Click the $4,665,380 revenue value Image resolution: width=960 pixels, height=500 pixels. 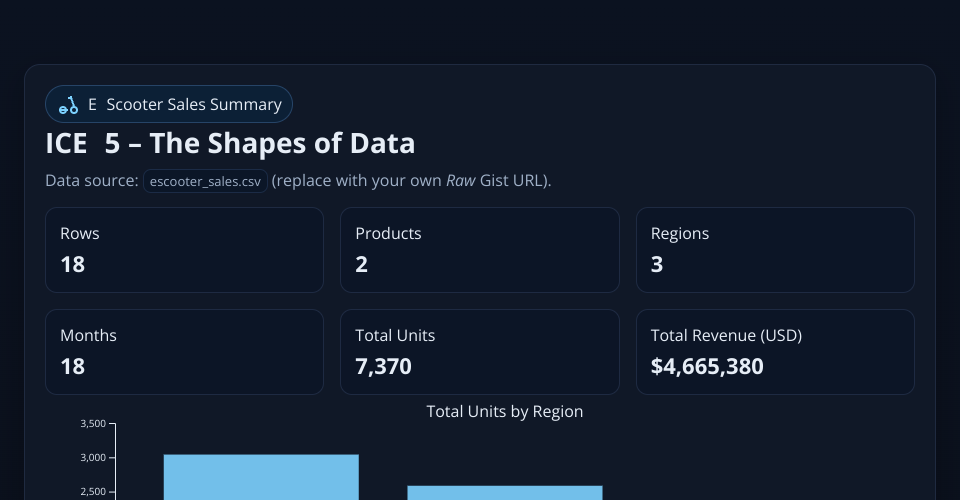coord(707,366)
